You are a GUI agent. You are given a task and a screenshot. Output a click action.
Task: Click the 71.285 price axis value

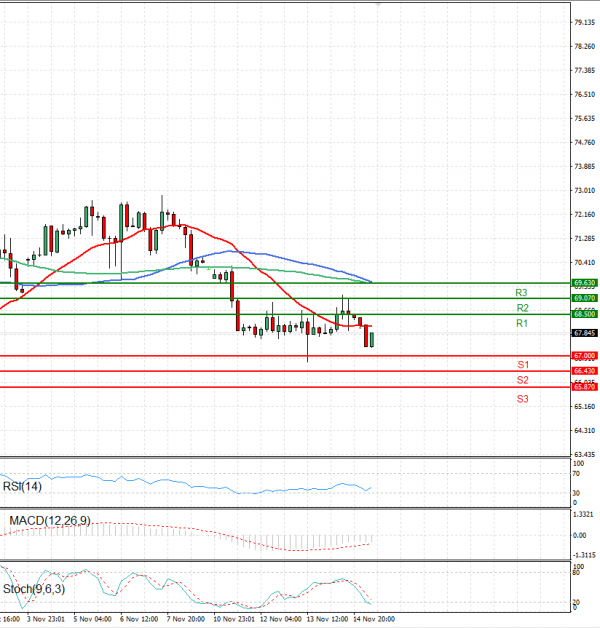point(584,239)
